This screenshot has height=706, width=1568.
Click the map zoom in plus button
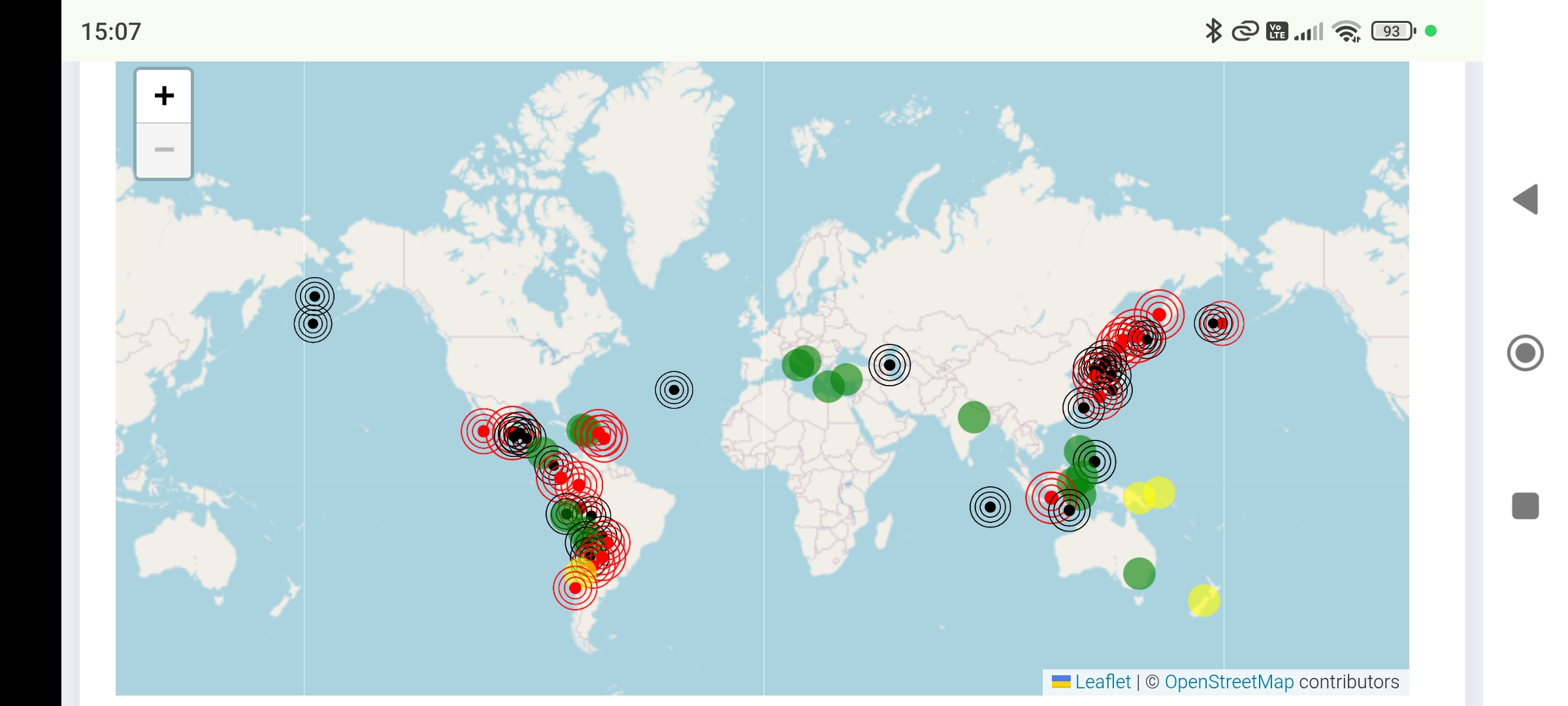click(164, 96)
